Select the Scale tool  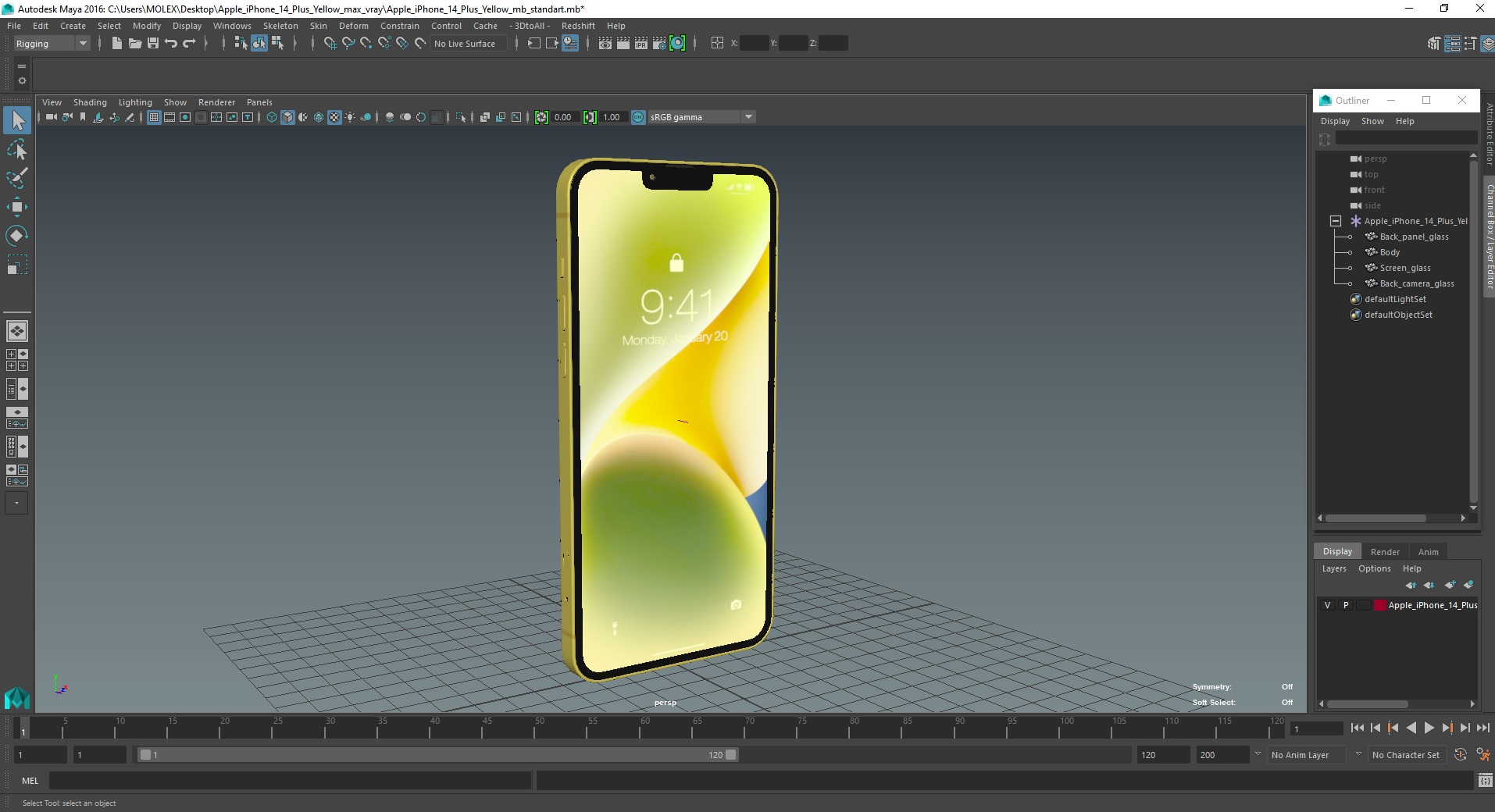pos(17,265)
